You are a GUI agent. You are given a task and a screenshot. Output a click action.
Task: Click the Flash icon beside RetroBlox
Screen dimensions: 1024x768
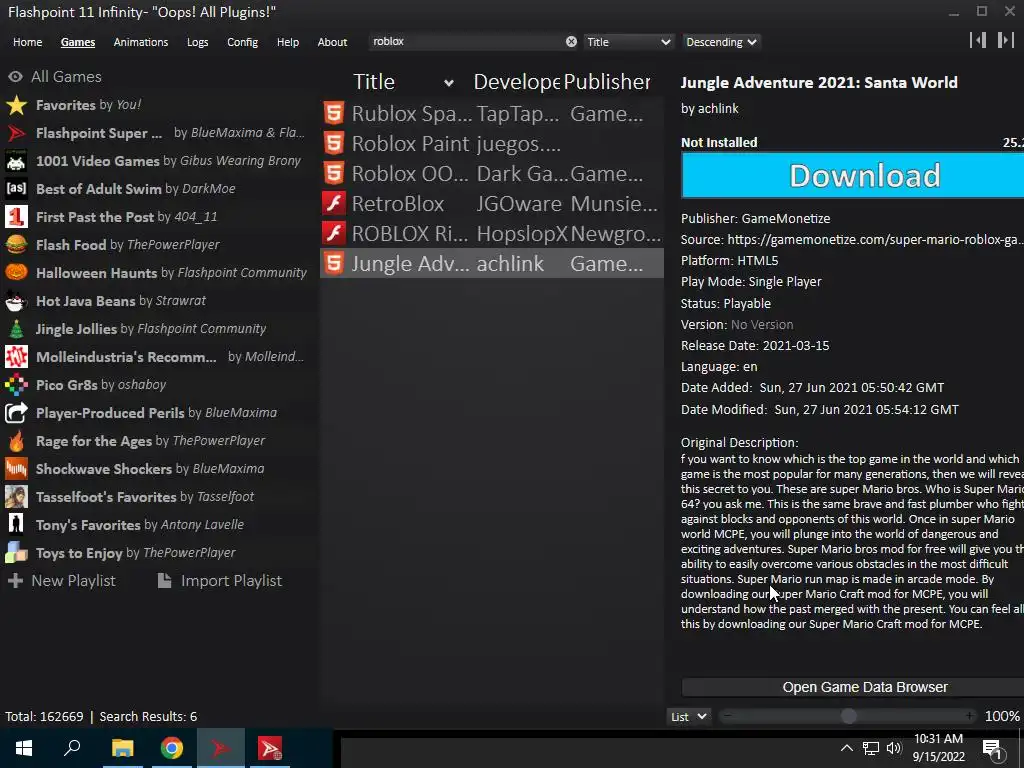click(x=334, y=203)
